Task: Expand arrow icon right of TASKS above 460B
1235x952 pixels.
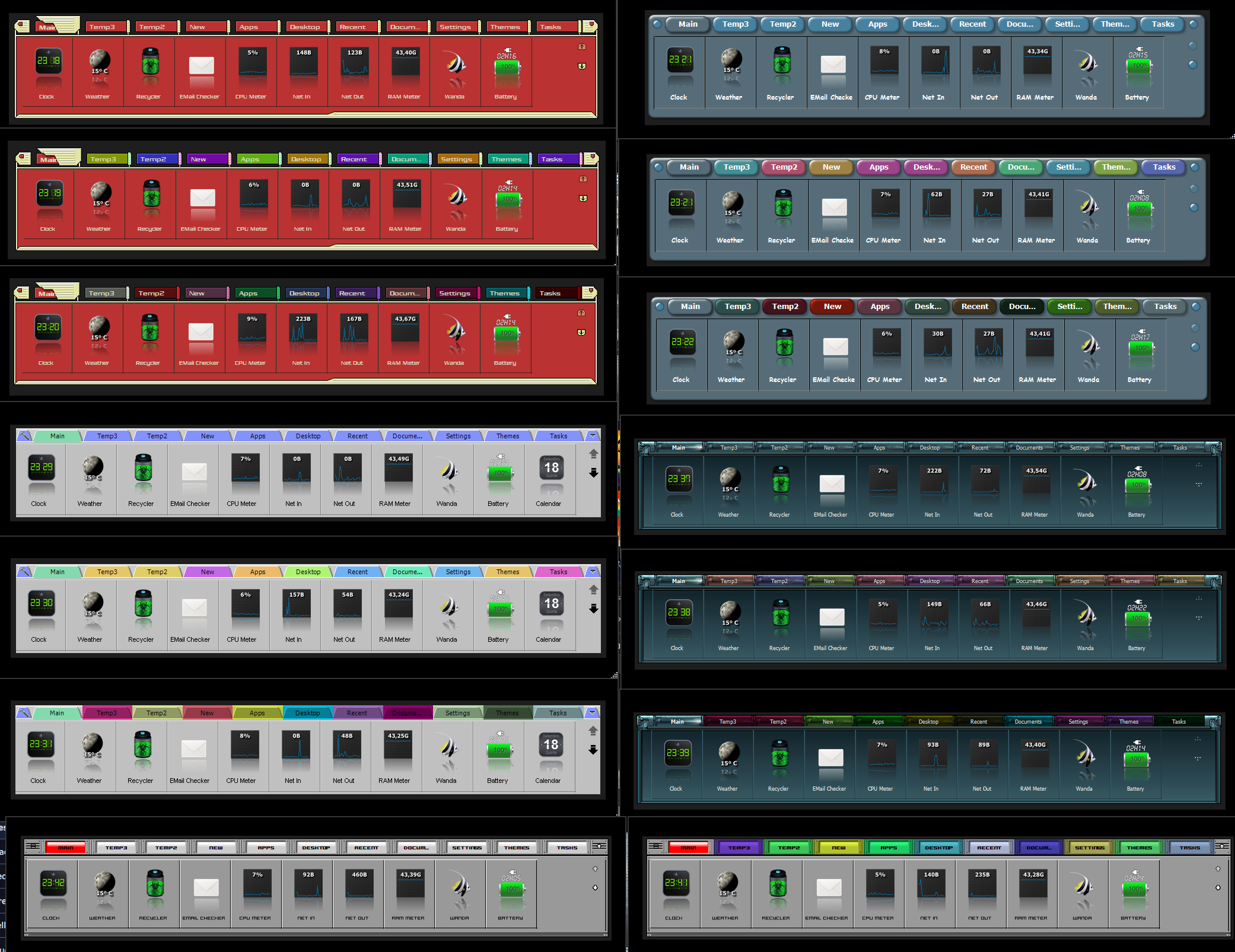Action: point(599,846)
